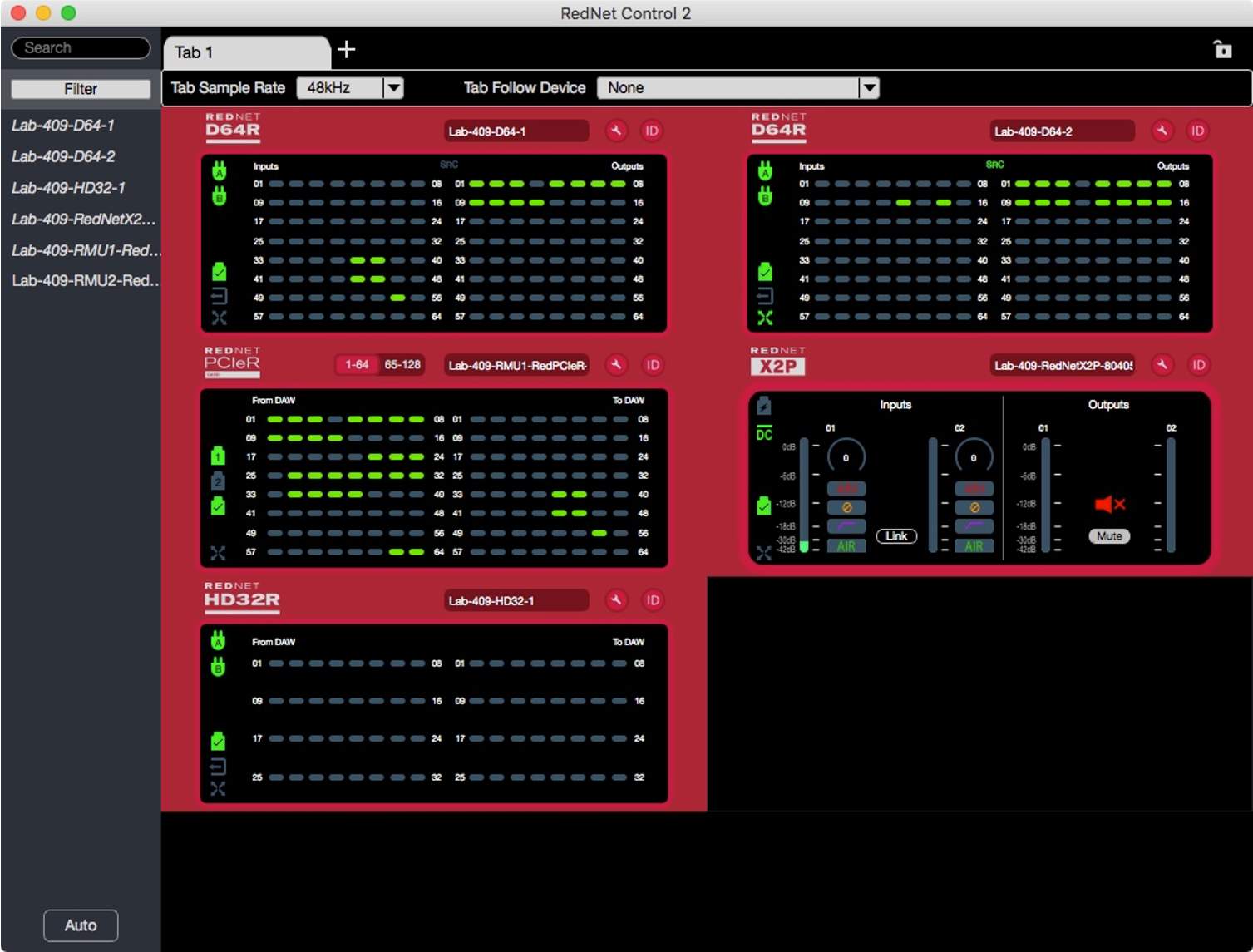This screenshot has height=952, width=1253.
Task: Open settings with the wrench icon on Lab-409-D64-1
Action: (x=615, y=131)
